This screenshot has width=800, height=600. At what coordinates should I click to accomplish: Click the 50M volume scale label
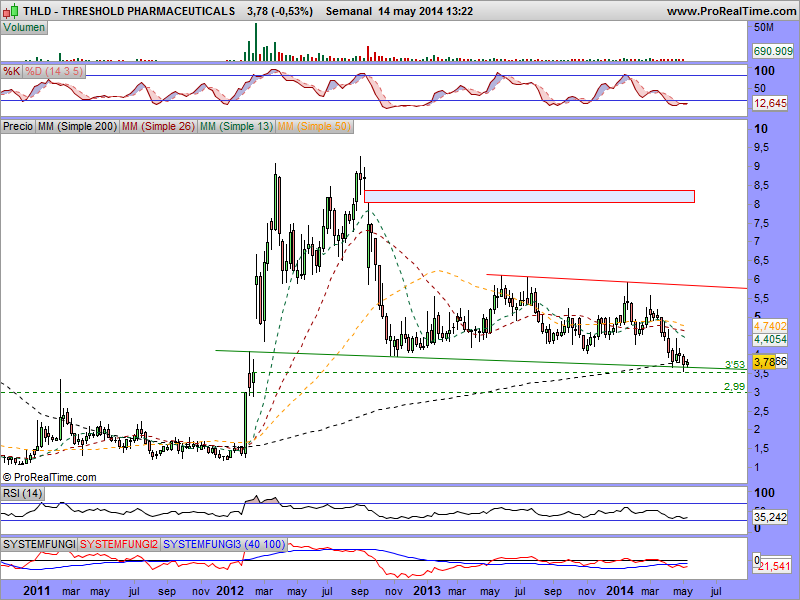pyautogui.click(x=764, y=28)
